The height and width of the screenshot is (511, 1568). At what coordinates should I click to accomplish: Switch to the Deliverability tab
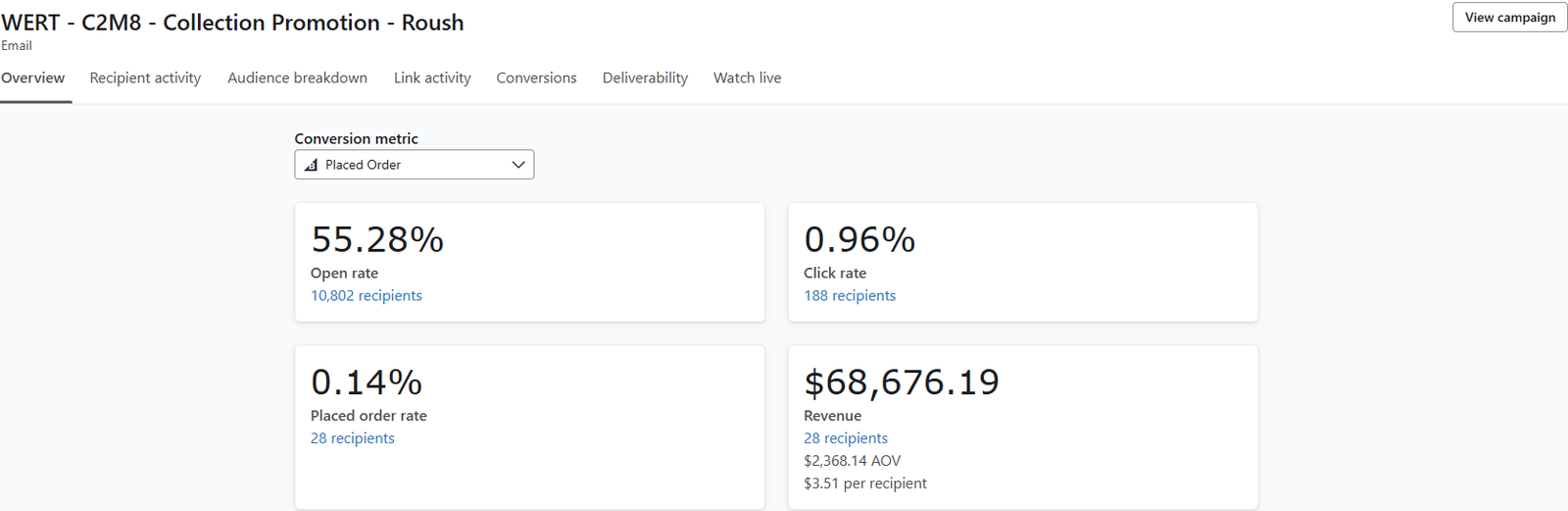(x=645, y=78)
